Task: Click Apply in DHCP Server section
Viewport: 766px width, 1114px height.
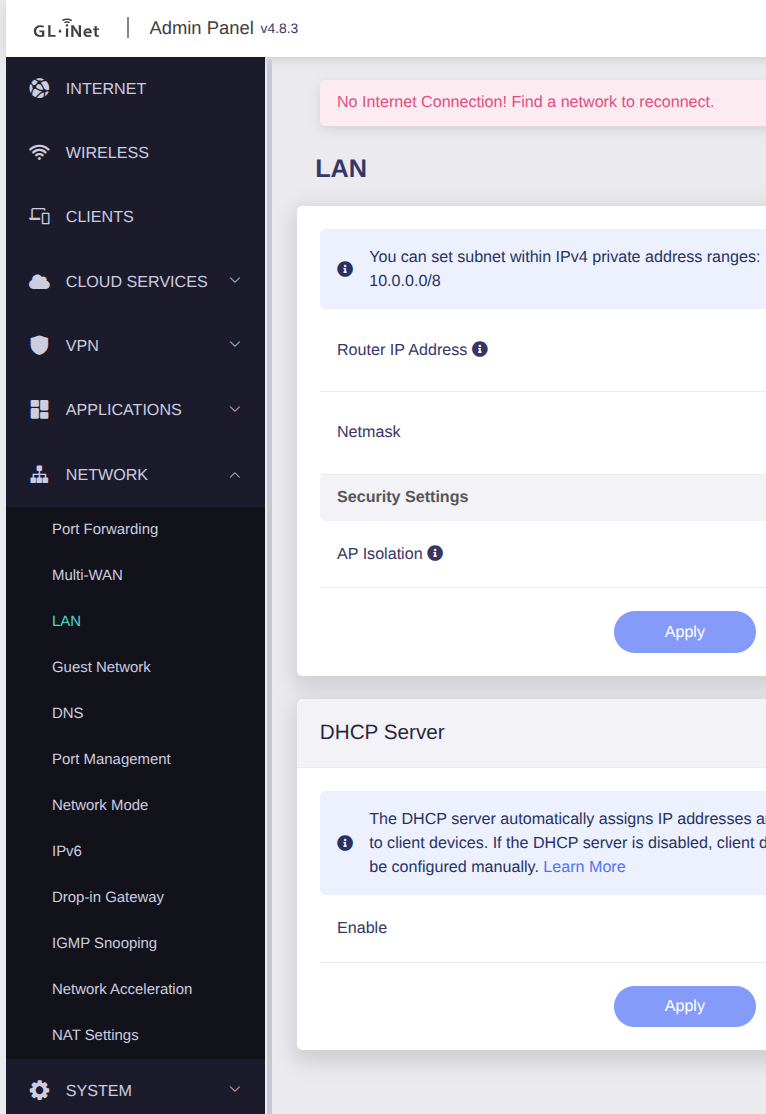Action: [684, 1006]
